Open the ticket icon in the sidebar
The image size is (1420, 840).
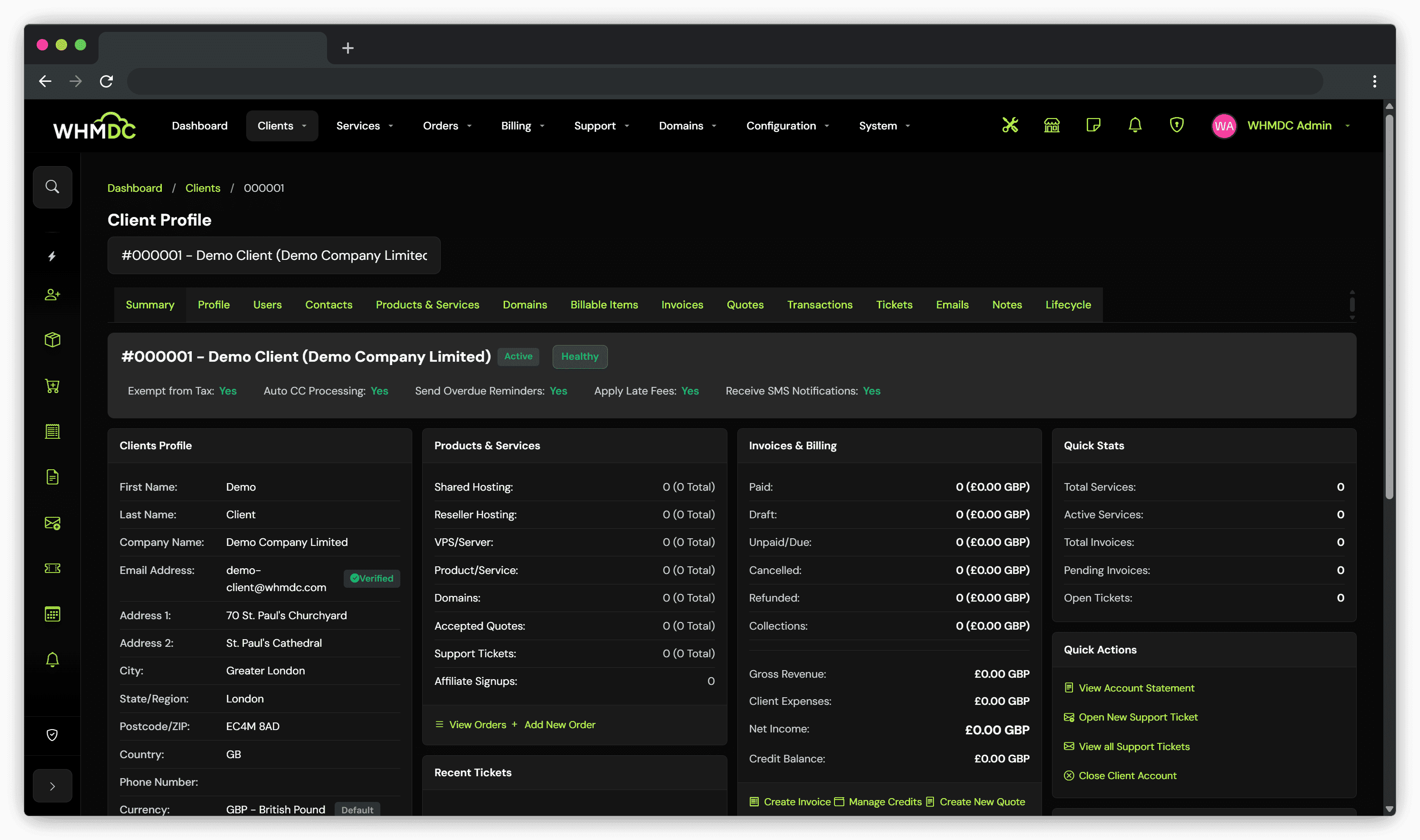[x=52, y=568]
